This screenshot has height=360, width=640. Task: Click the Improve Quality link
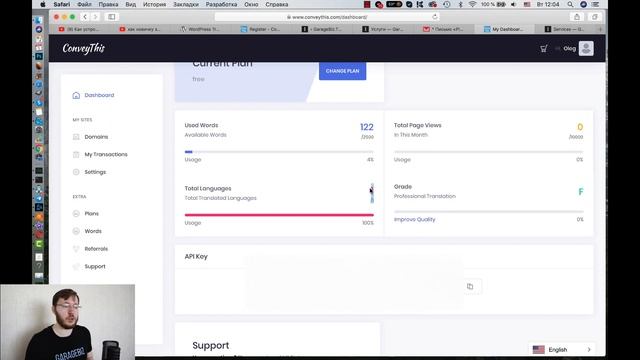(x=414, y=219)
